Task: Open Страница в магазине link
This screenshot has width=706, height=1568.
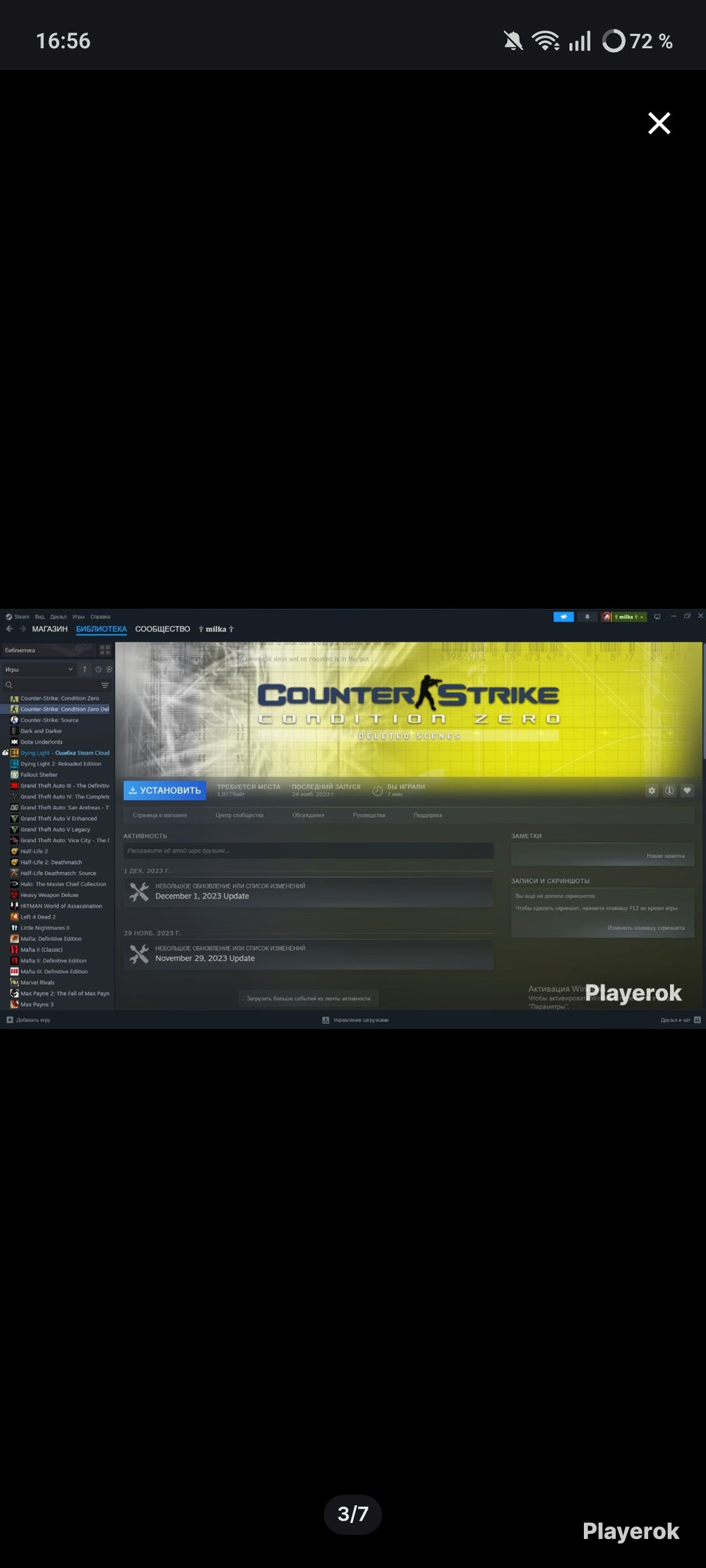Action: click(x=160, y=815)
